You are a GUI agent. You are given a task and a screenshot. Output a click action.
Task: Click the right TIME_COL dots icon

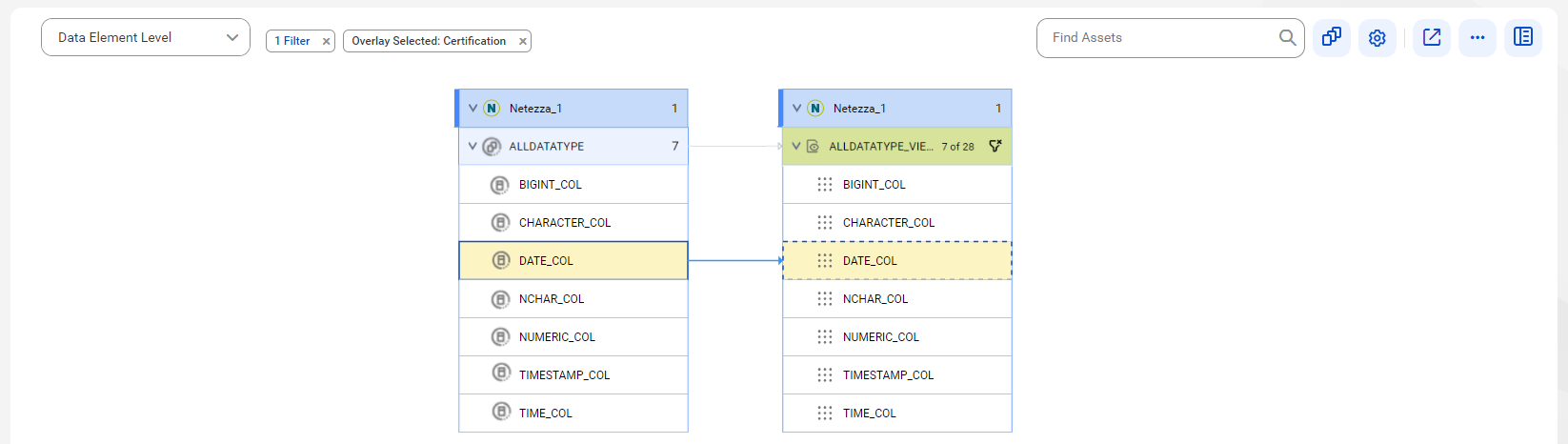[825, 414]
